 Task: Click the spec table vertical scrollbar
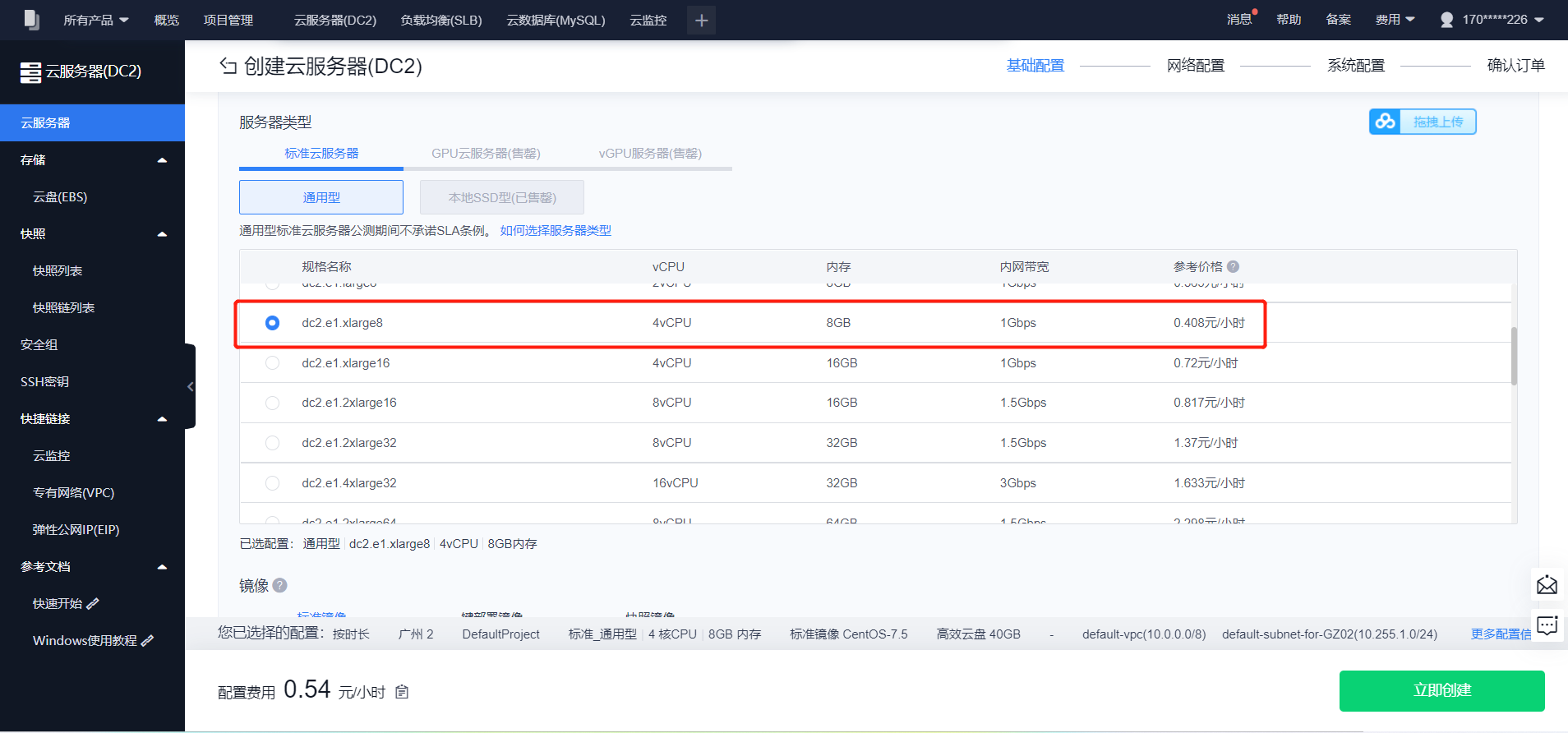point(1514,356)
